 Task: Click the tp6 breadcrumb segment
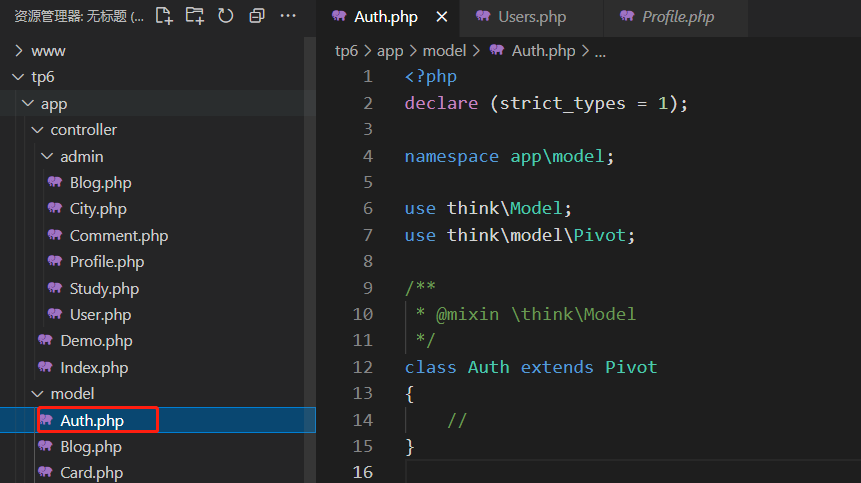(346, 51)
